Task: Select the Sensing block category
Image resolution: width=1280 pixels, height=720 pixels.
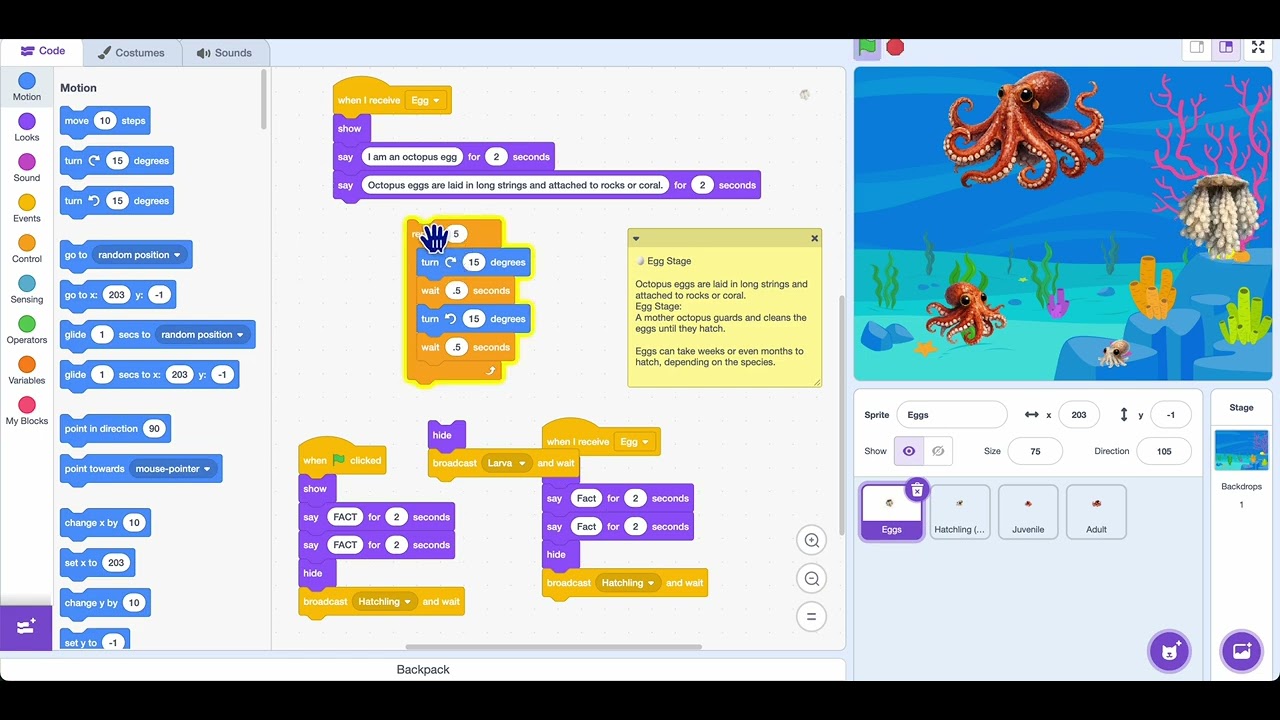Action: [27, 290]
